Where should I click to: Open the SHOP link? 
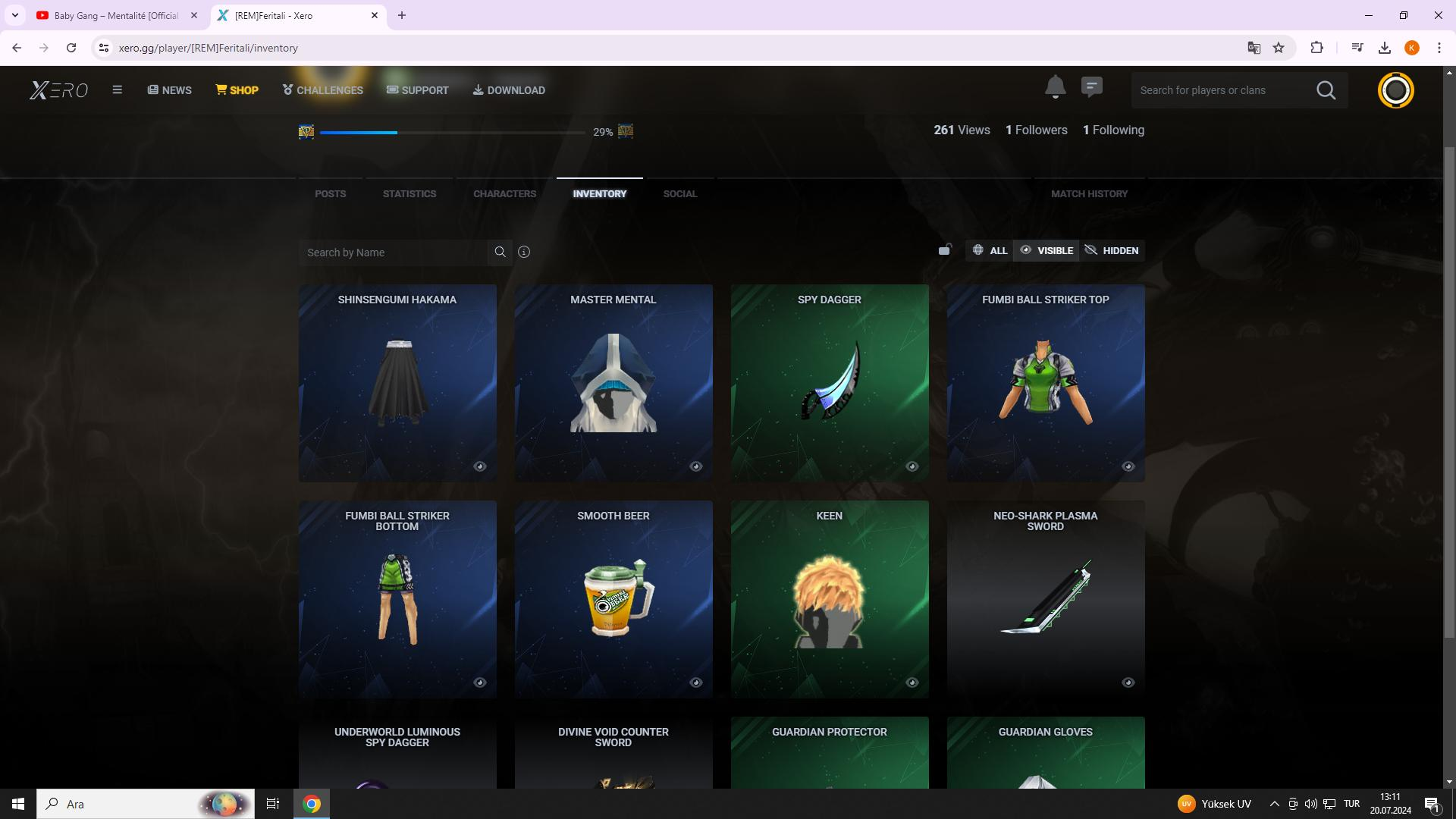[237, 90]
